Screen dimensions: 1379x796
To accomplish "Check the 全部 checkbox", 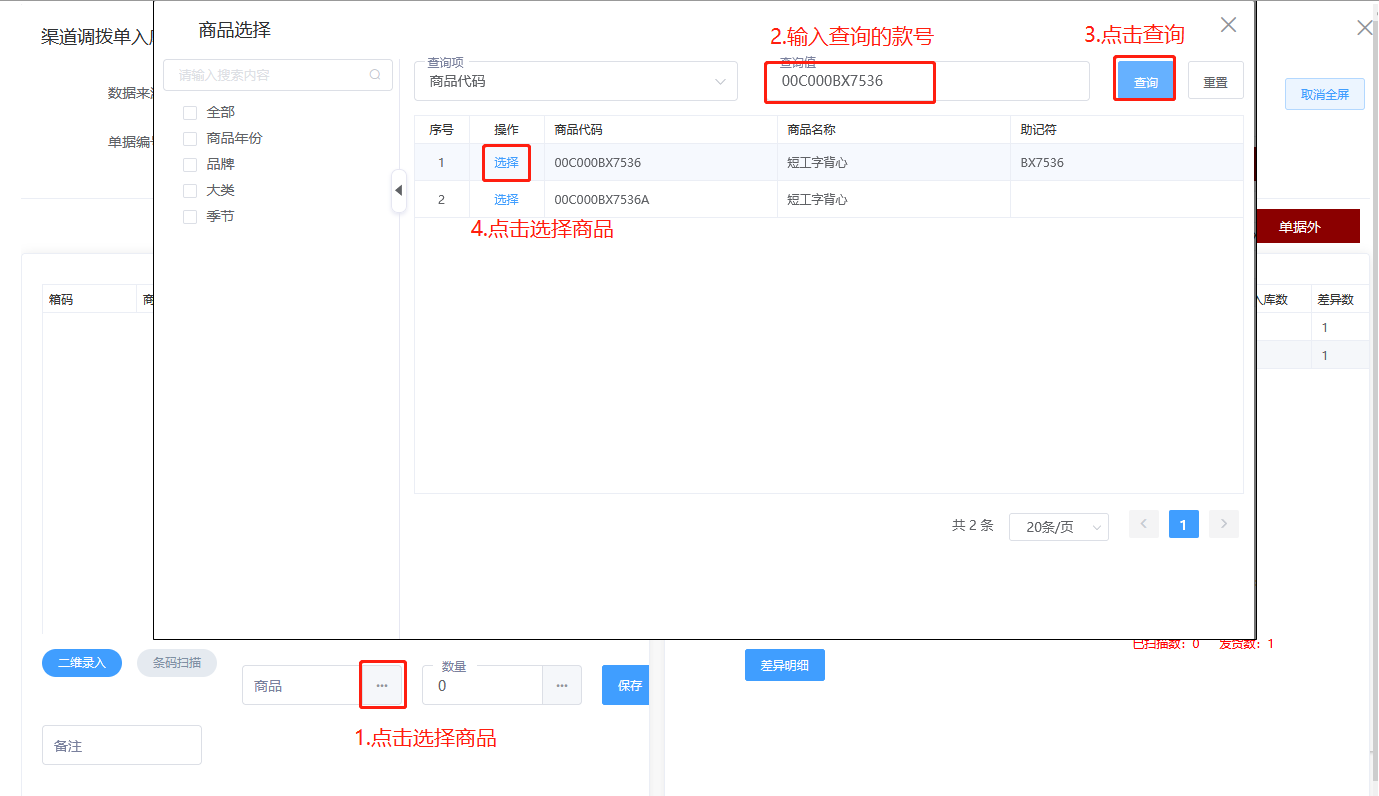I will [x=190, y=113].
